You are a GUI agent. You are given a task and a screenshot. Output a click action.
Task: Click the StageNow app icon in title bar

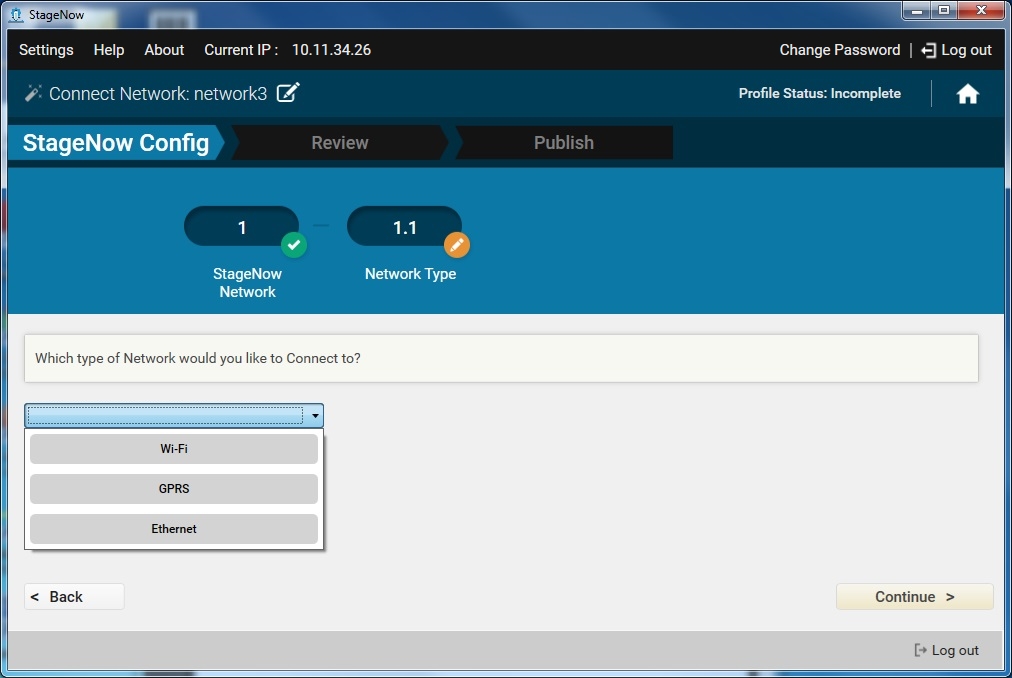[15, 14]
